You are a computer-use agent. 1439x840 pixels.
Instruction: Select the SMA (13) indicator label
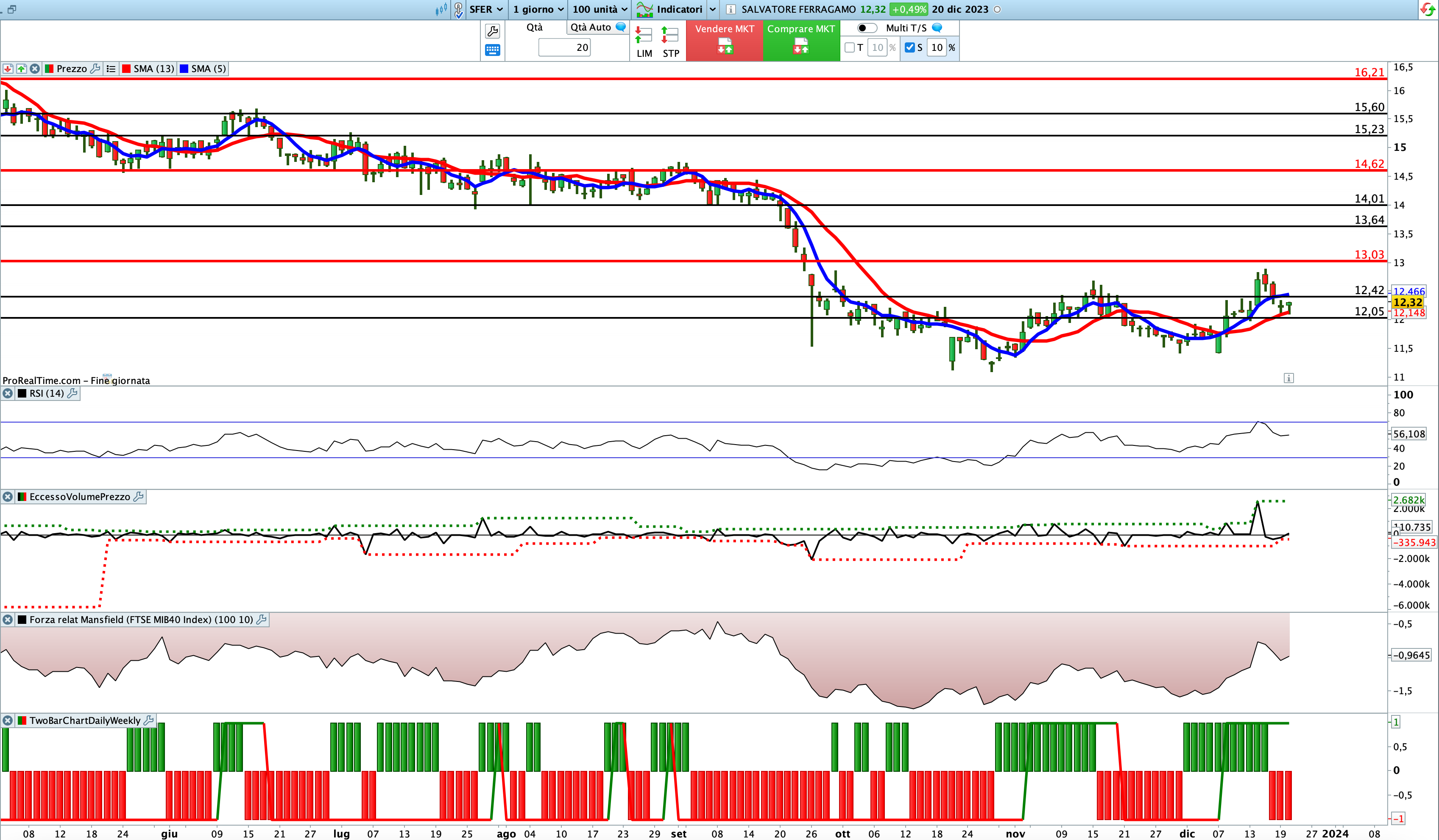(x=153, y=69)
